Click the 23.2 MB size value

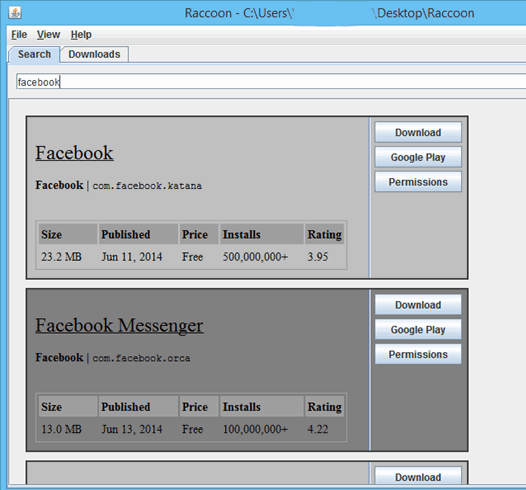pyautogui.click(x=61, y=257)
